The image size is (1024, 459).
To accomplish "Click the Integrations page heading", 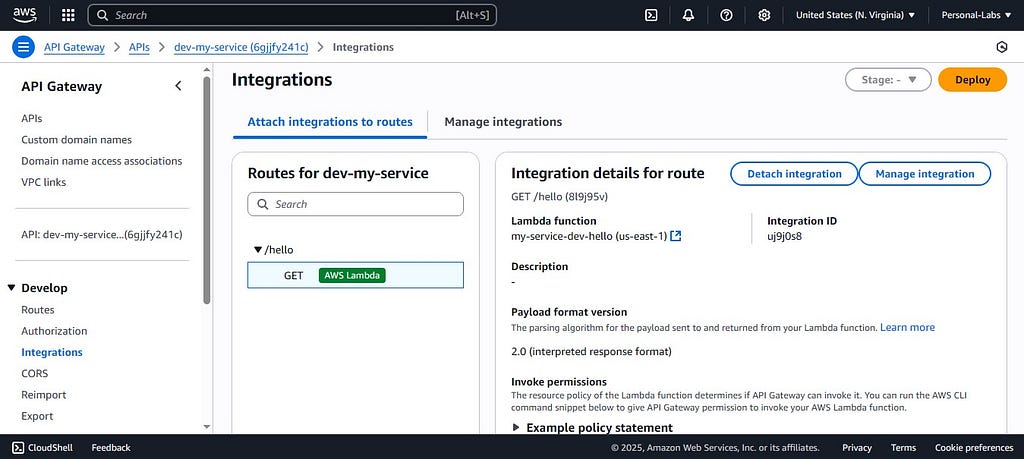I will pyautogui.click(x=282, y=80).
